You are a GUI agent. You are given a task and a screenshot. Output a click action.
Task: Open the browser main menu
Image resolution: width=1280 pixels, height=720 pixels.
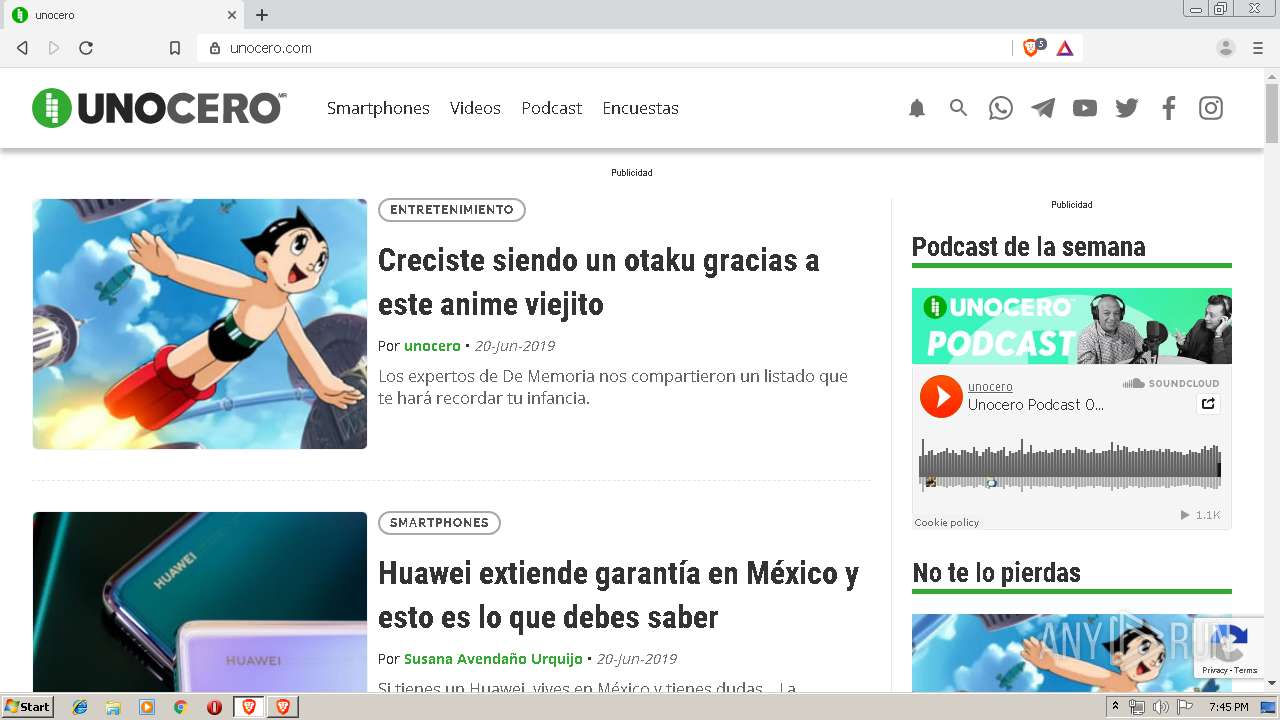point(1258,48)
